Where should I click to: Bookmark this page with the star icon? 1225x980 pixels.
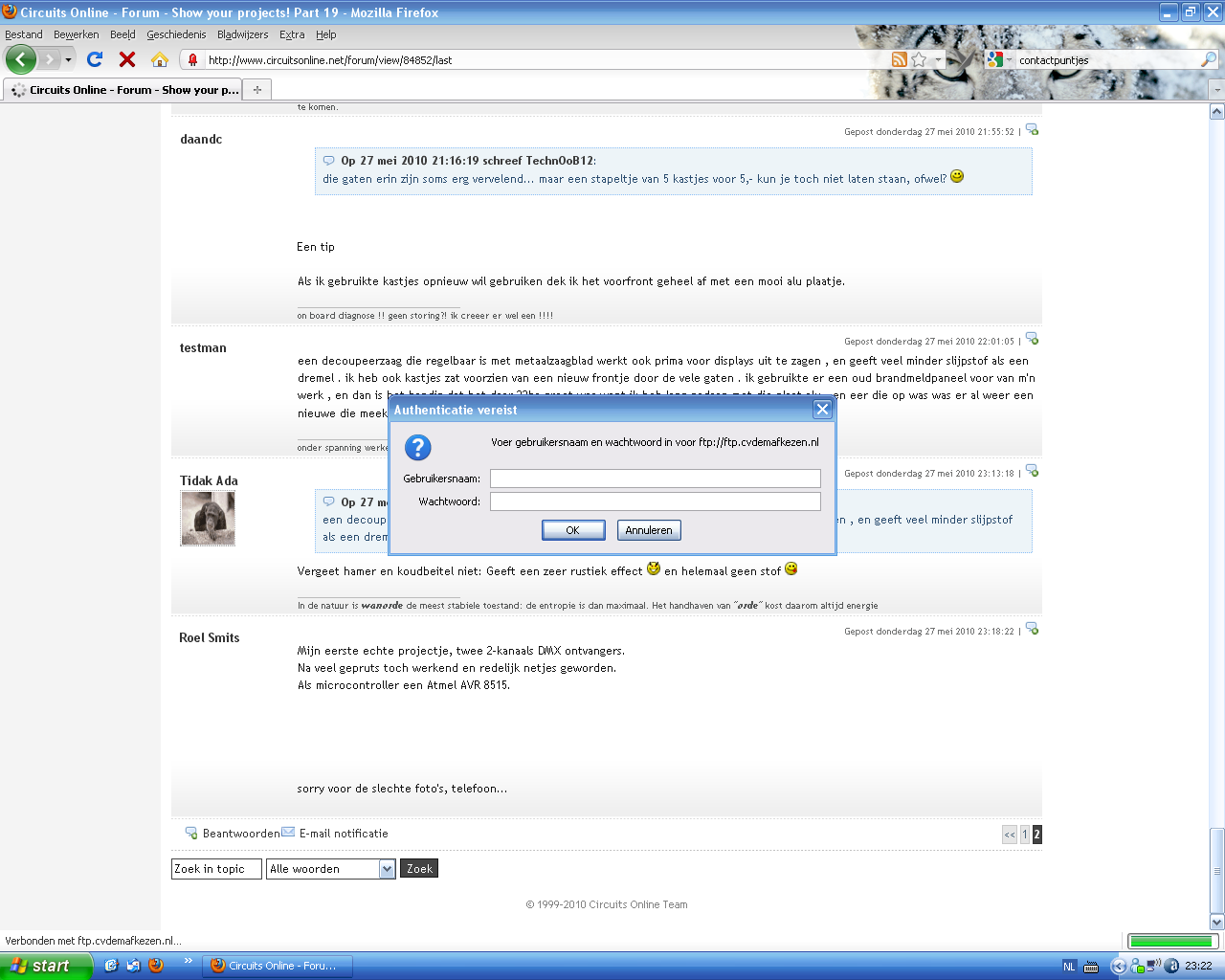[919, 59]
